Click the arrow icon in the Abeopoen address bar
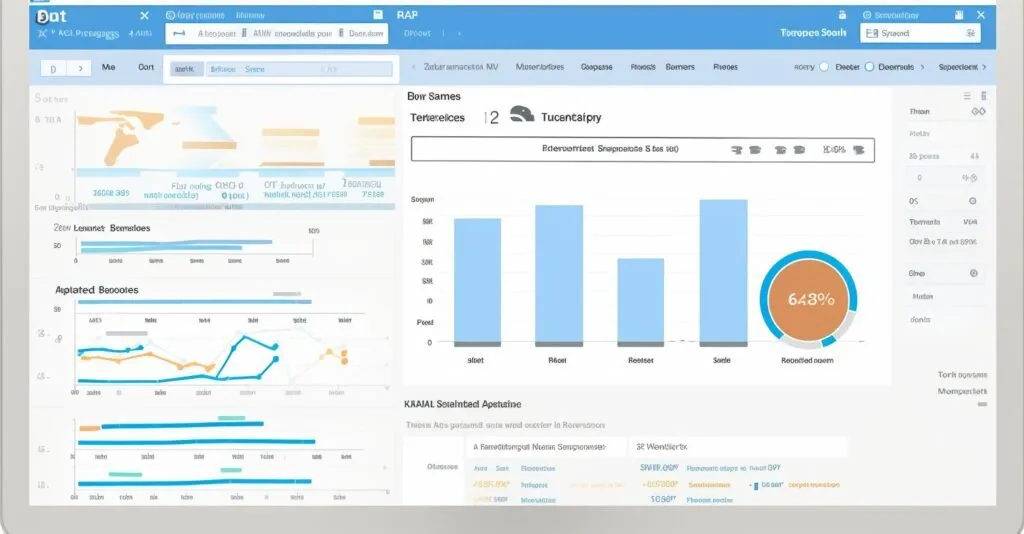 click(x=180, y=33)
